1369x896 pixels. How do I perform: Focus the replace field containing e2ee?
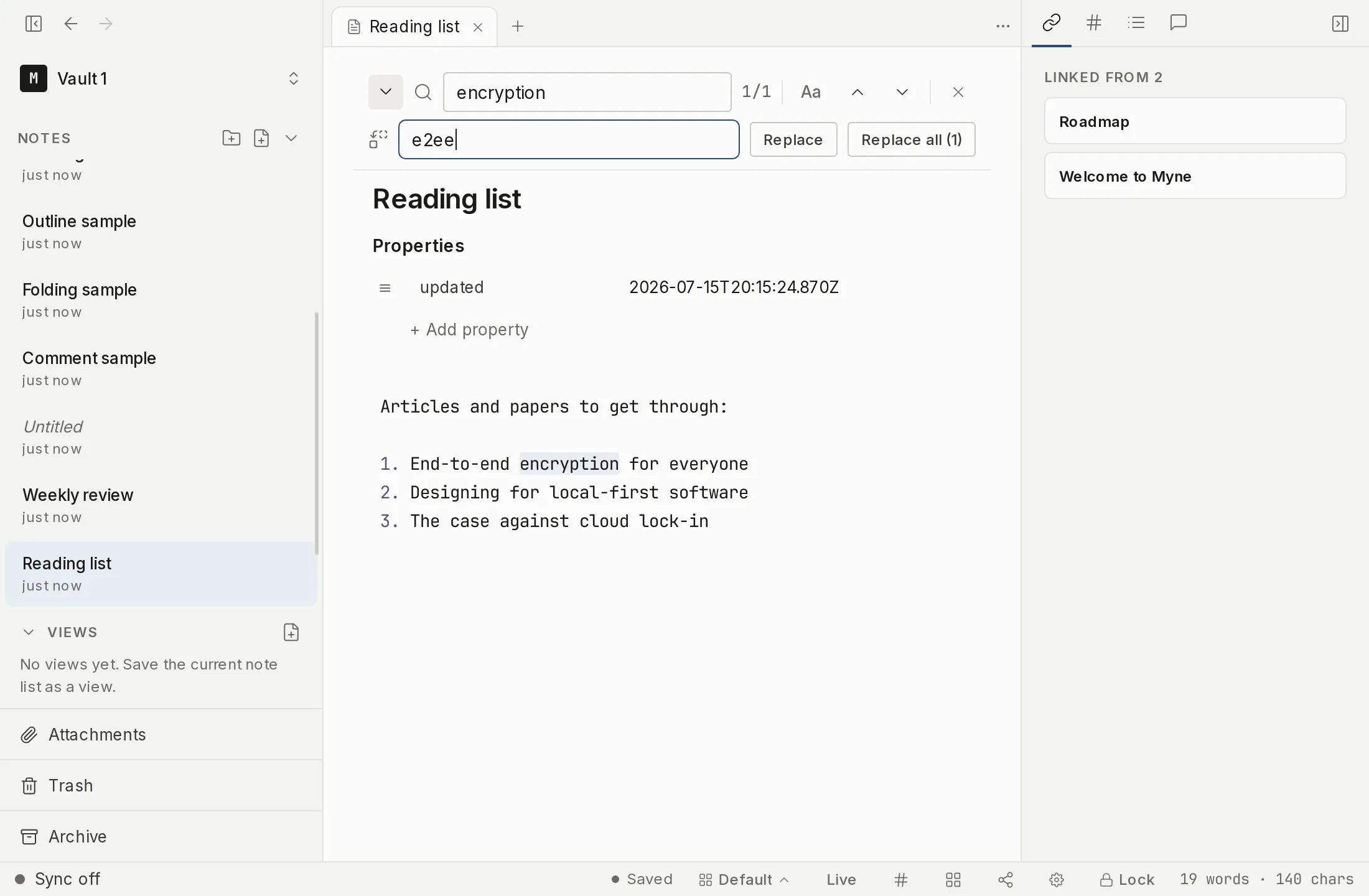click(569, 139)
